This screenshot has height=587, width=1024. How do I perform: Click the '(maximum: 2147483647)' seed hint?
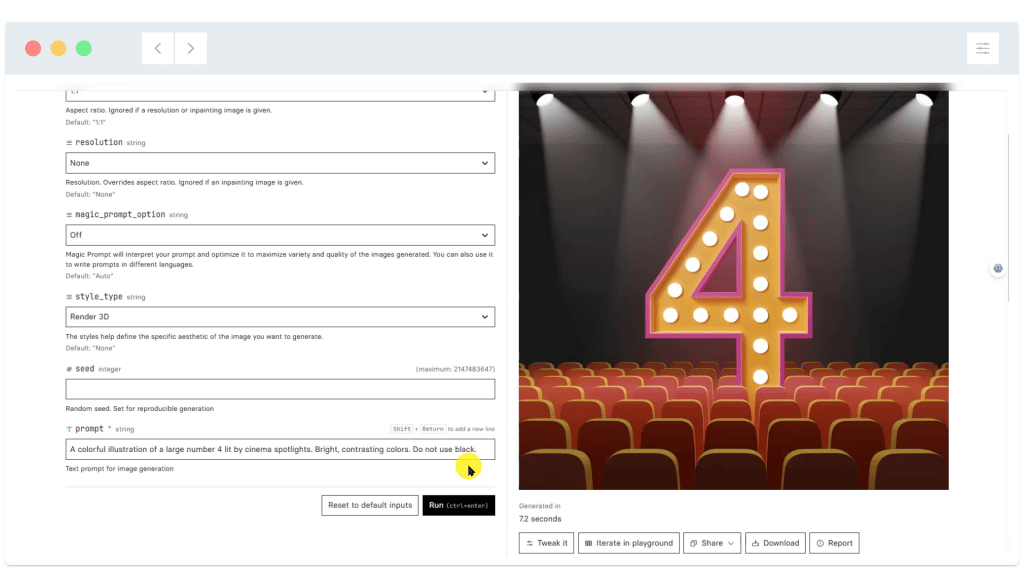point(455,370)
